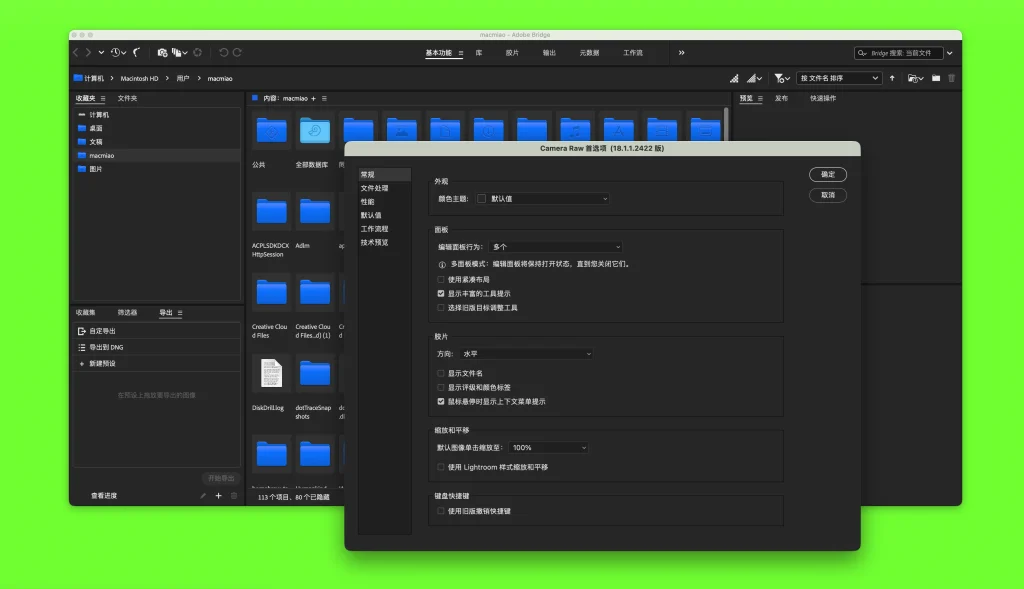1024x589 pixels.
Task: Open the 方向 dropdown set to 水平
Action: [526, 354]
